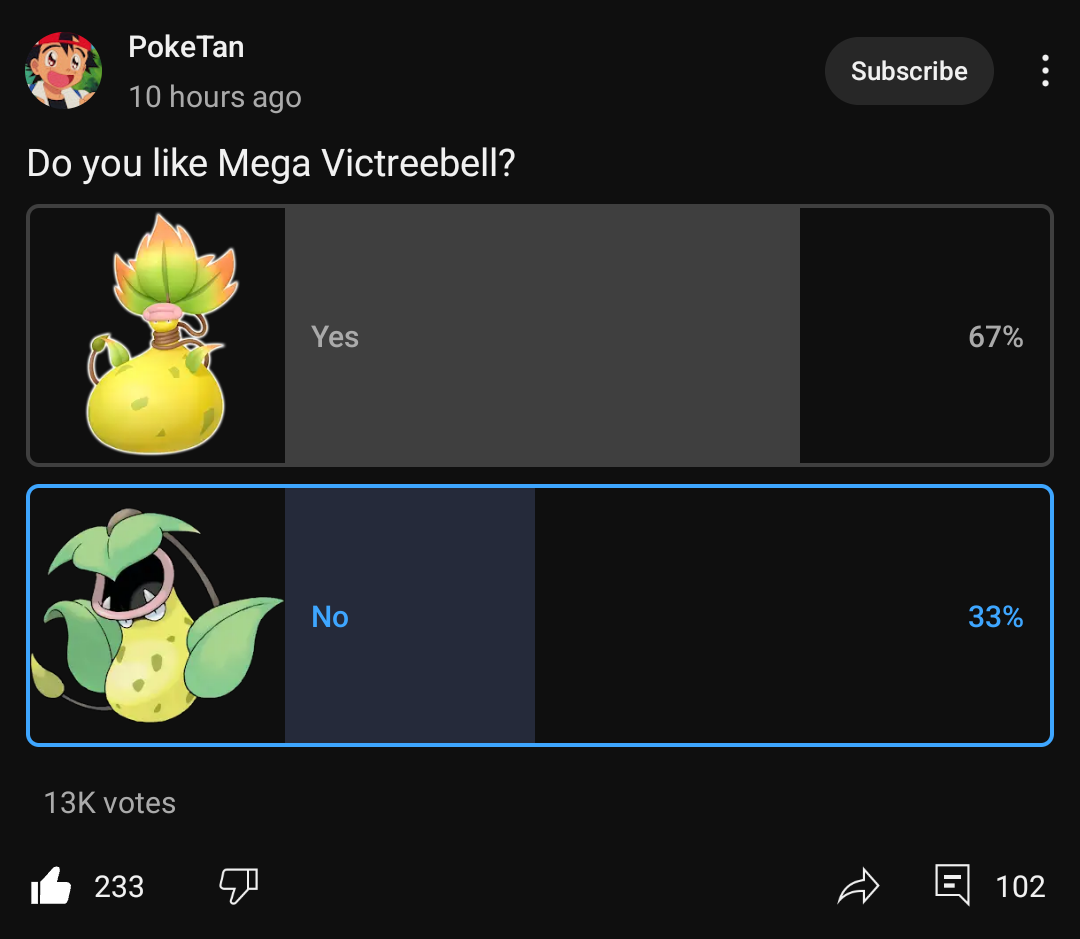Dislike the post with thumbs down icon
Screen dimensions: 1080x939
point(238,885)
